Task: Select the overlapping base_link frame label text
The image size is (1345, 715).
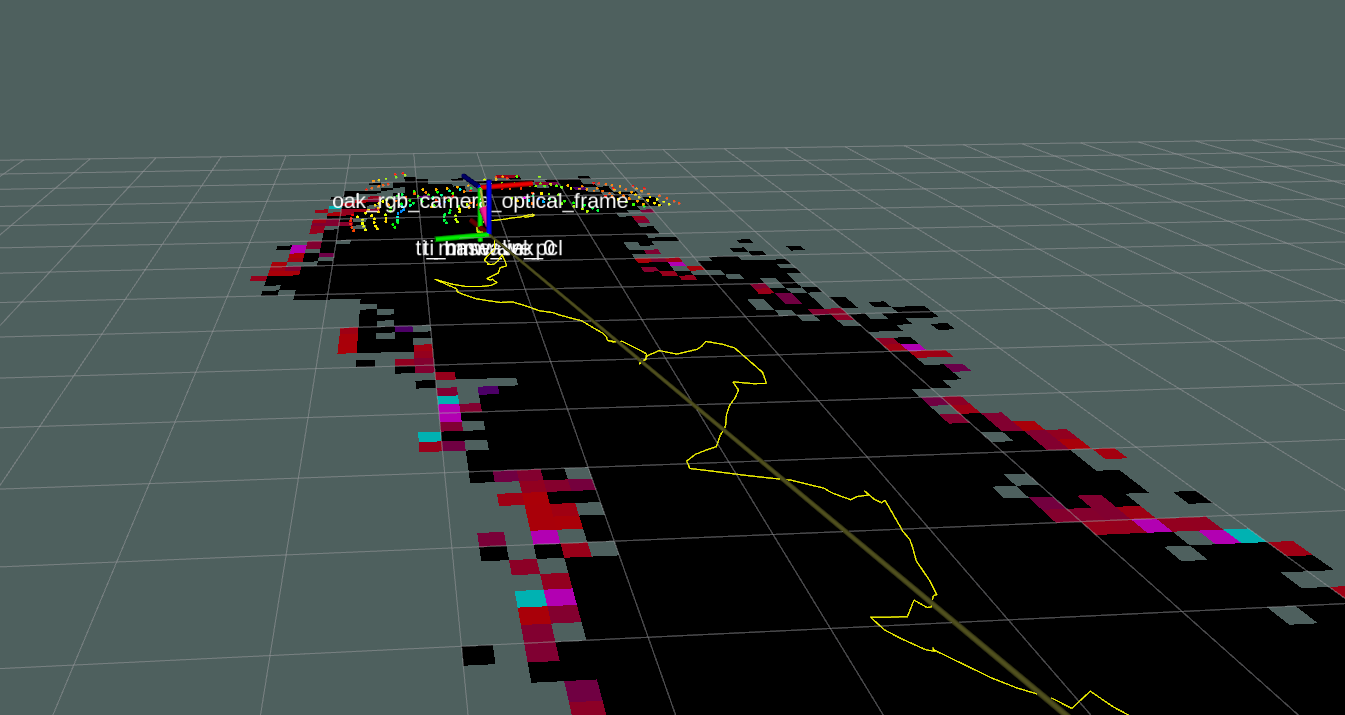Action: pyautogui.click(x=489, y=248)
